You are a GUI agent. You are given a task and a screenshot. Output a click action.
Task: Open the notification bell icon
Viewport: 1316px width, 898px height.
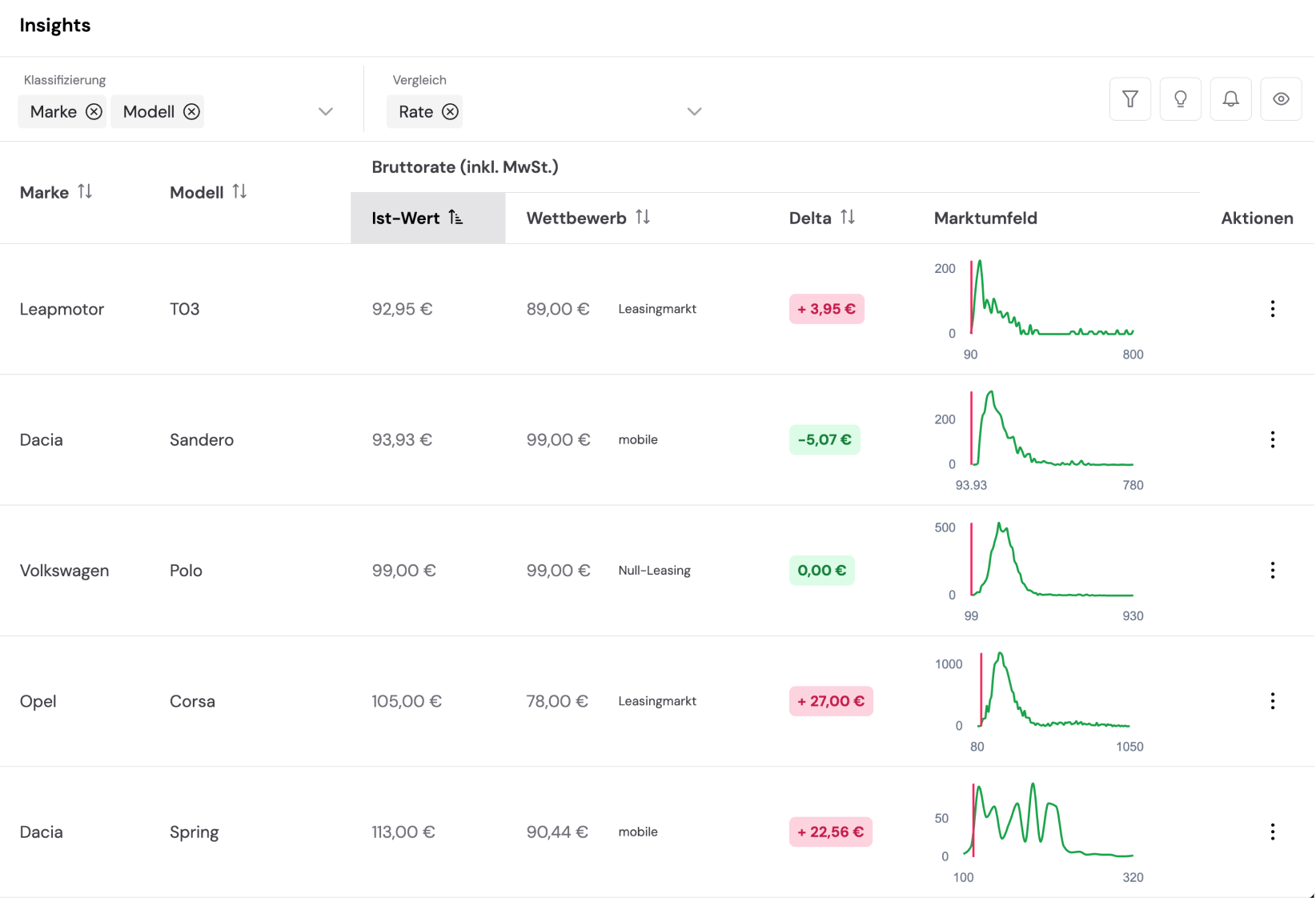(x=1230, y=99)
